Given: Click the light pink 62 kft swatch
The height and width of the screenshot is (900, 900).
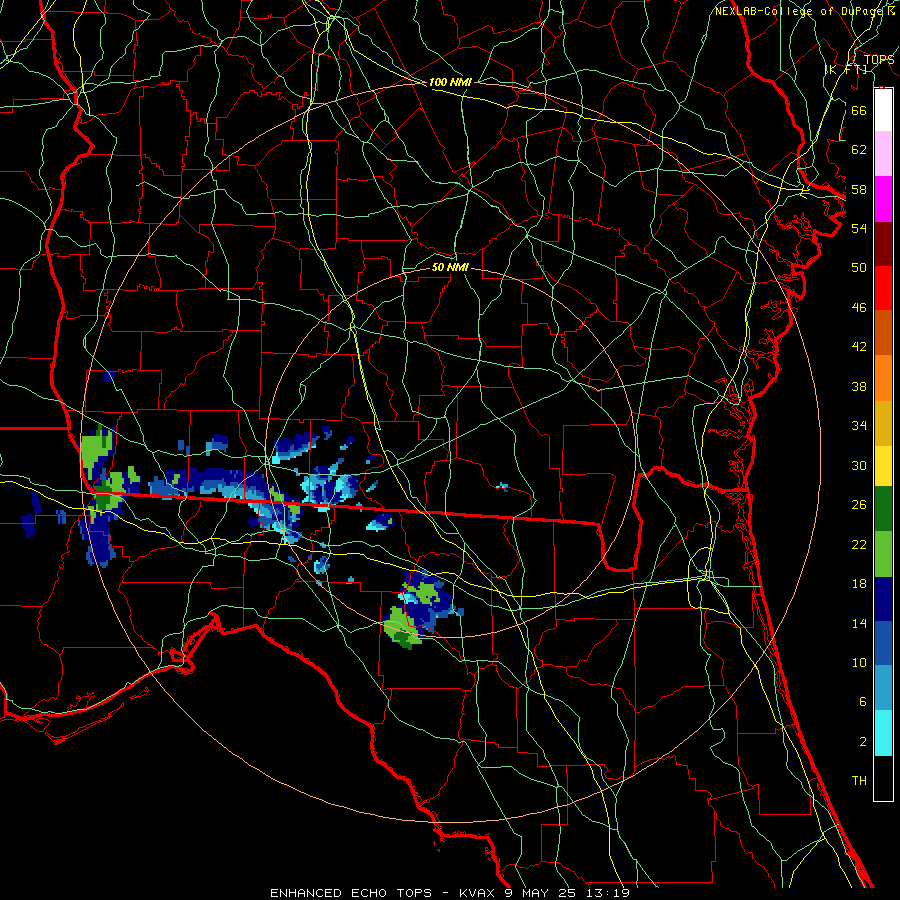Looking at the screenshot, I should coord(883,153).
